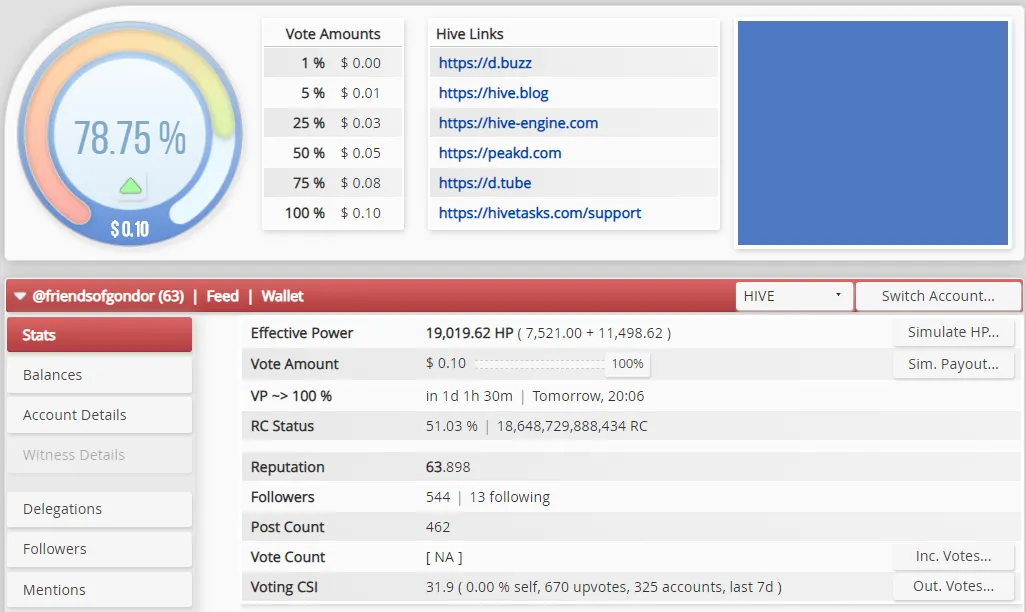This screenshot has height=612, width=1026.
Task: Click the Sim. Payout button
Action: 953,365
